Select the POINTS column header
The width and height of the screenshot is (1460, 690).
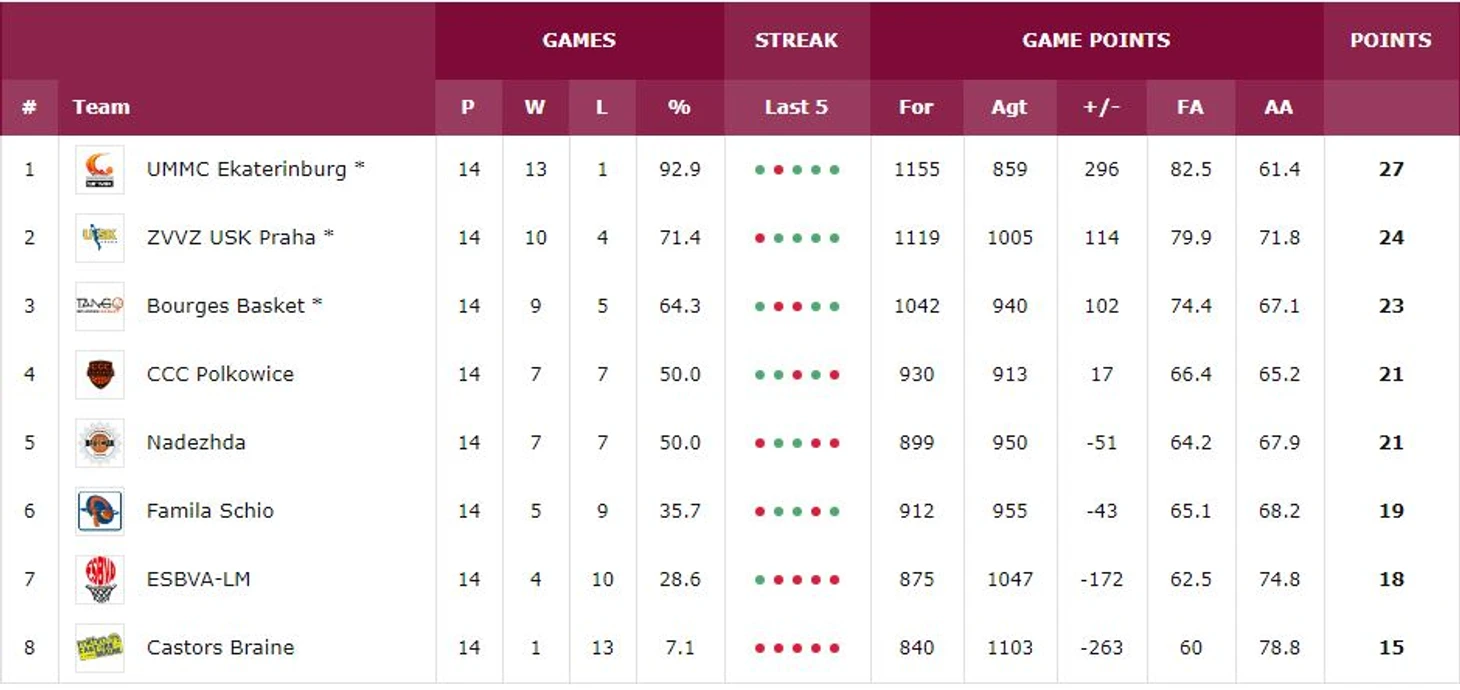(1391, 41)
